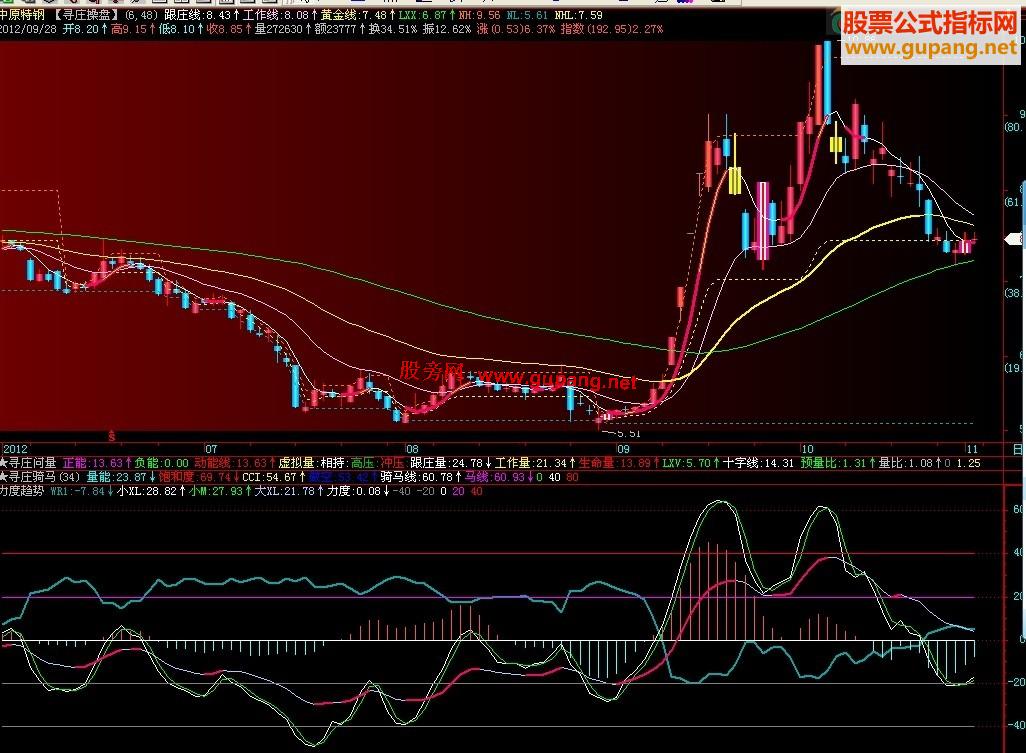Click the CCI:54.67 value

click(274, 477)
